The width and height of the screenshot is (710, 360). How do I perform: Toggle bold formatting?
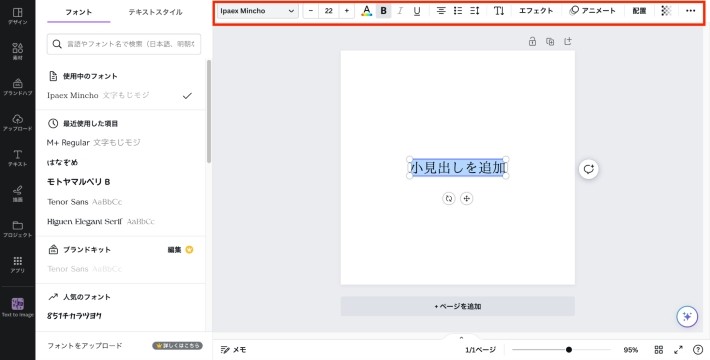384,11
